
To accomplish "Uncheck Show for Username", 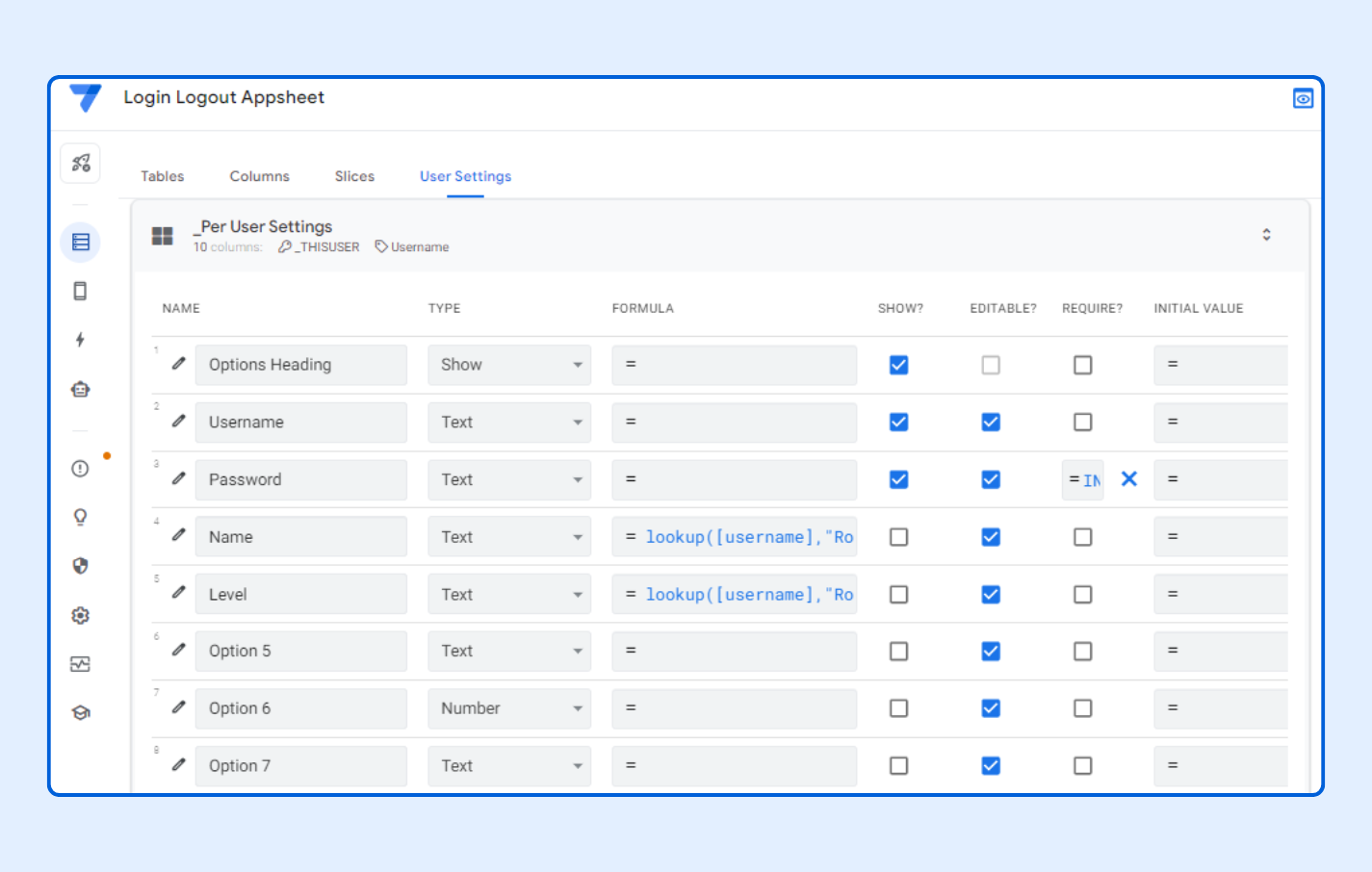I will pos(898,422).
